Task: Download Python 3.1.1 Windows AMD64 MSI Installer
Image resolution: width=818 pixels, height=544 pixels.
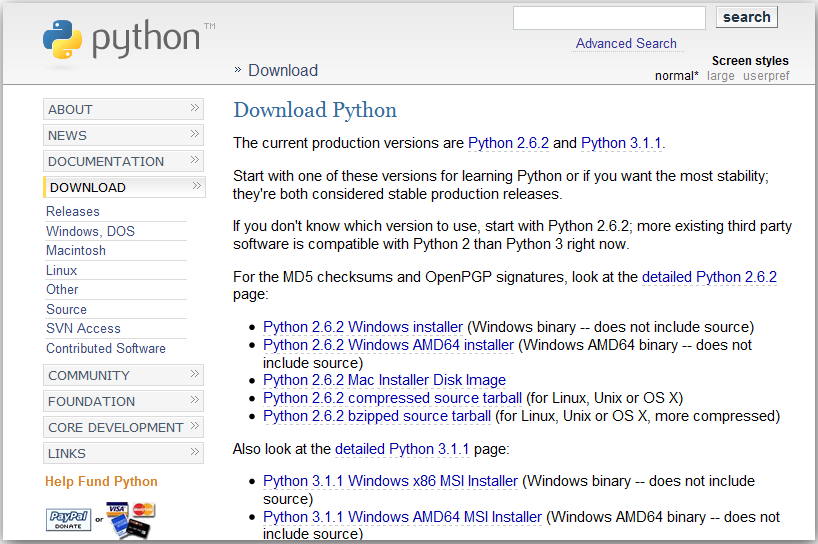Action: pyautogui.click(x=402, y=517)
